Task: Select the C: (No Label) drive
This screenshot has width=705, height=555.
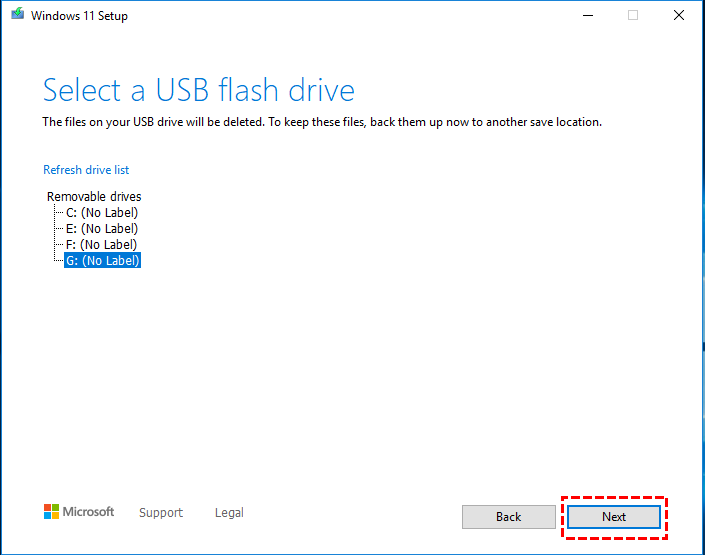Action: point(101,213)
